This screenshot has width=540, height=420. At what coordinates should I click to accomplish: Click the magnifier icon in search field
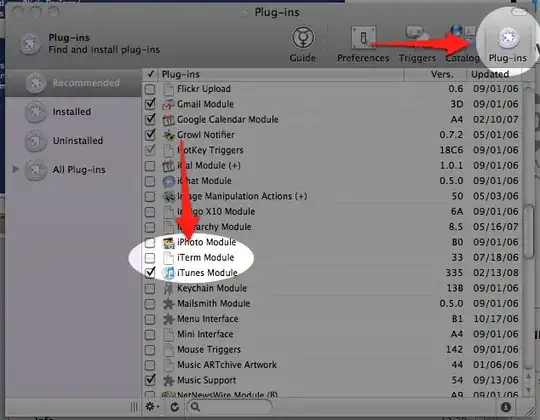(x=196, y=407)
